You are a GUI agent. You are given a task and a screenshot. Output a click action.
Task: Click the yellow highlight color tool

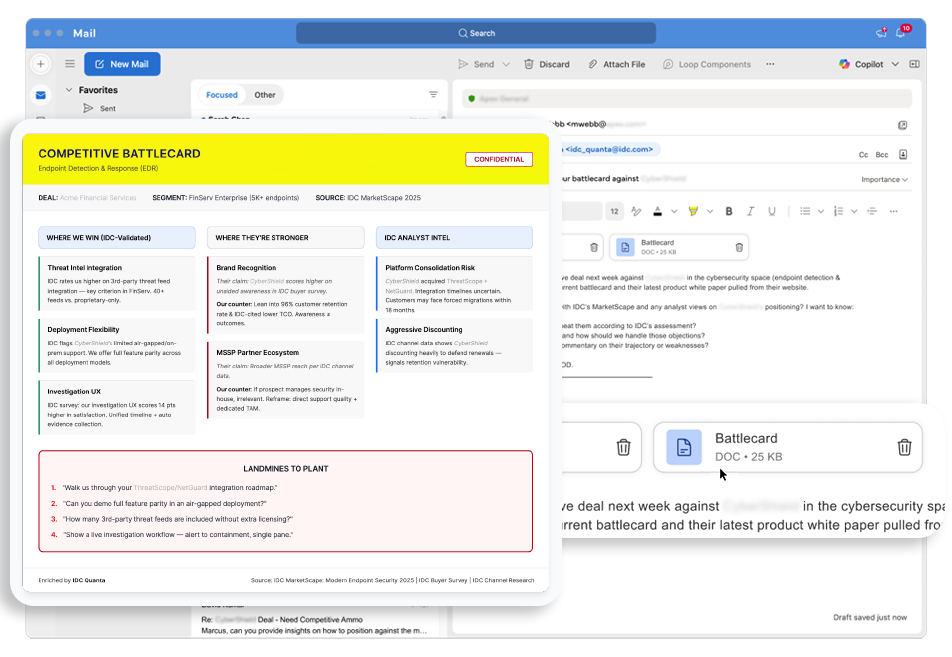coord(693,211)
